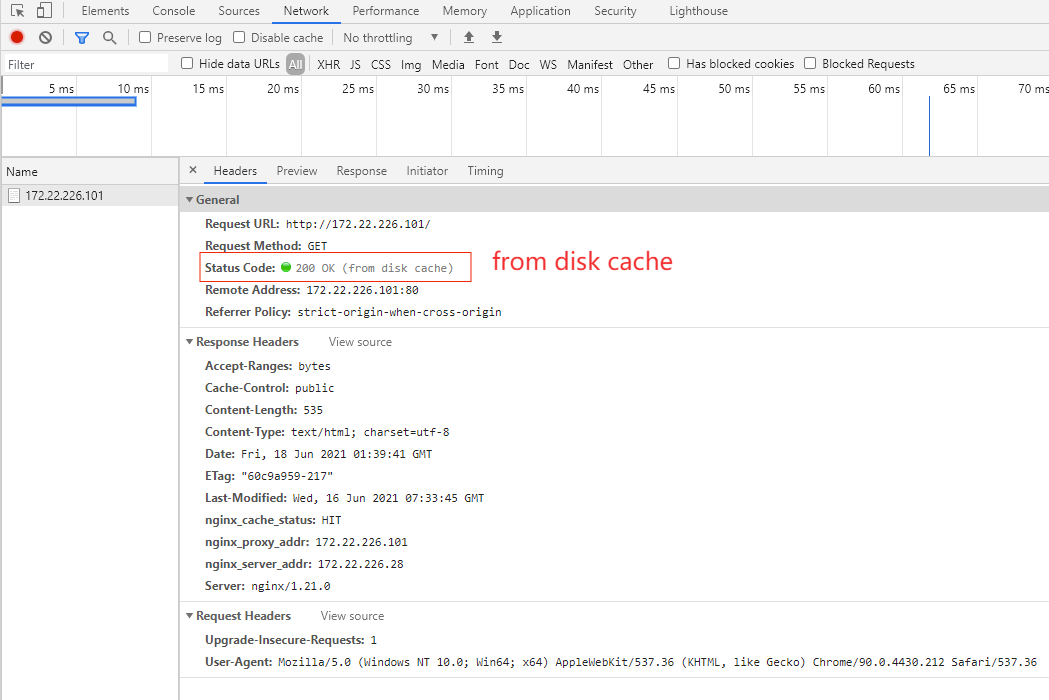Clear the network log
The image size is (1049, 700).
(x=45, y=37)
